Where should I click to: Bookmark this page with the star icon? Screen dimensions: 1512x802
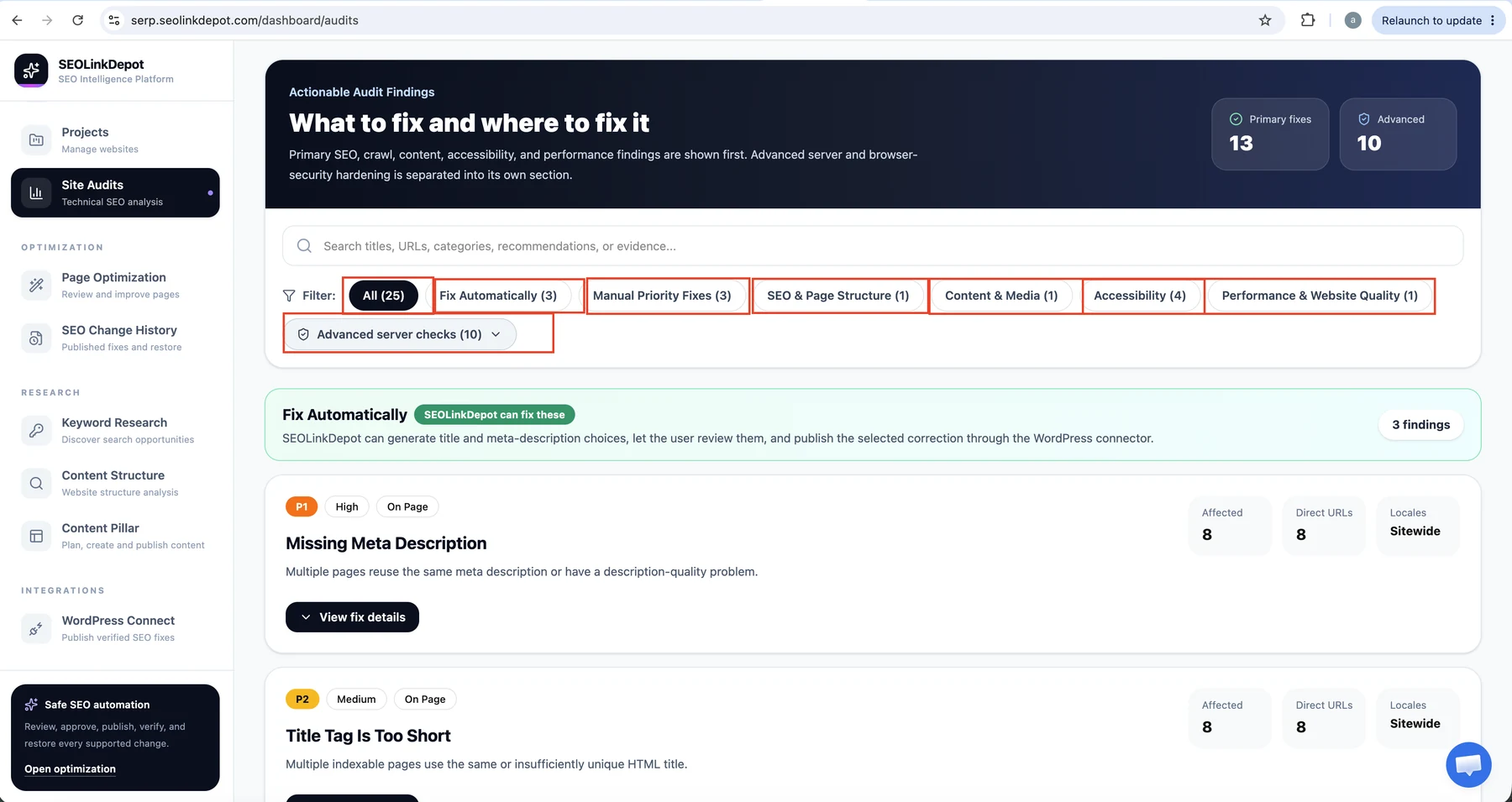1265,20
